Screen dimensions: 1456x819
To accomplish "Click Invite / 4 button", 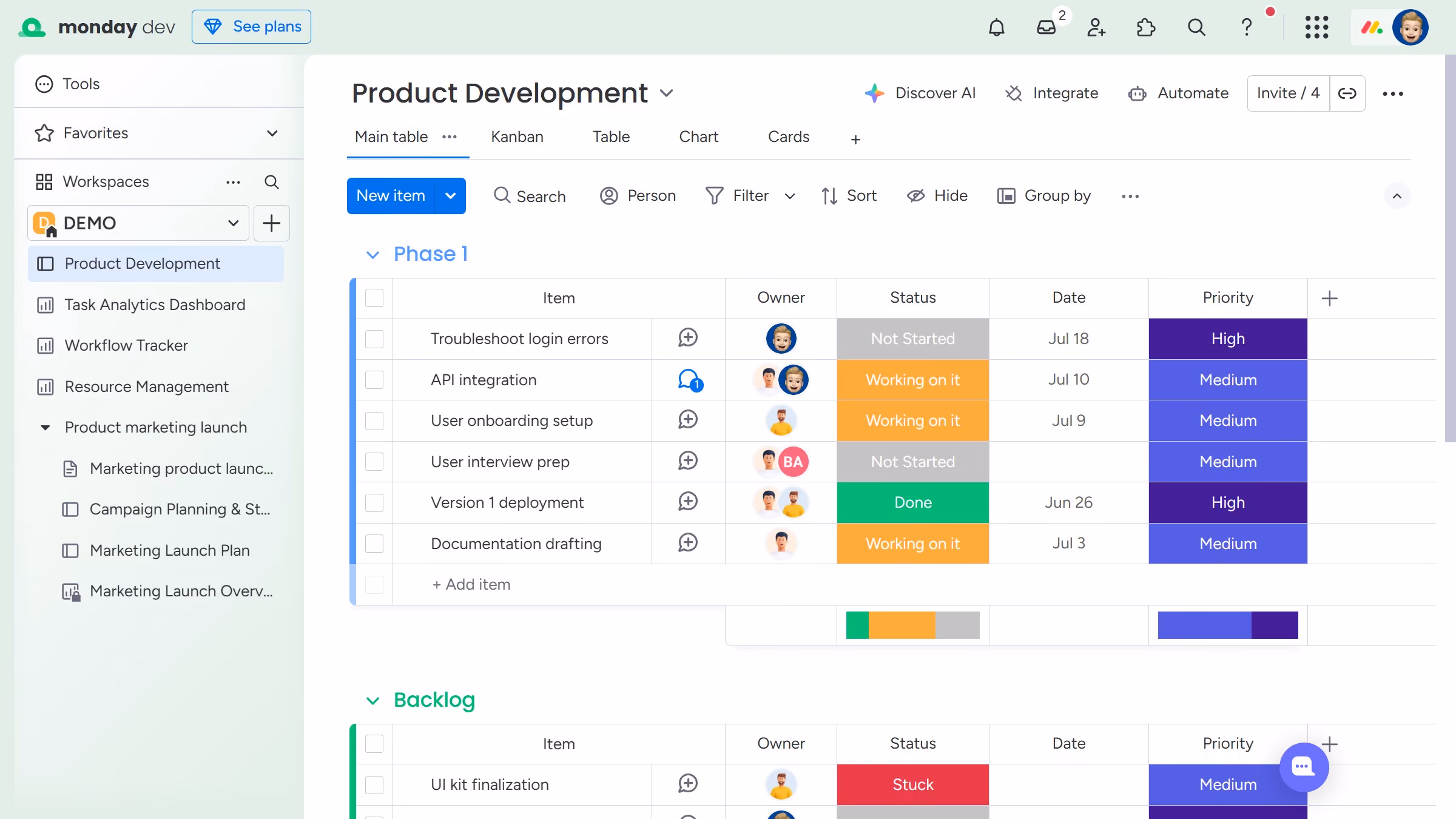I will click(1288, 93).
